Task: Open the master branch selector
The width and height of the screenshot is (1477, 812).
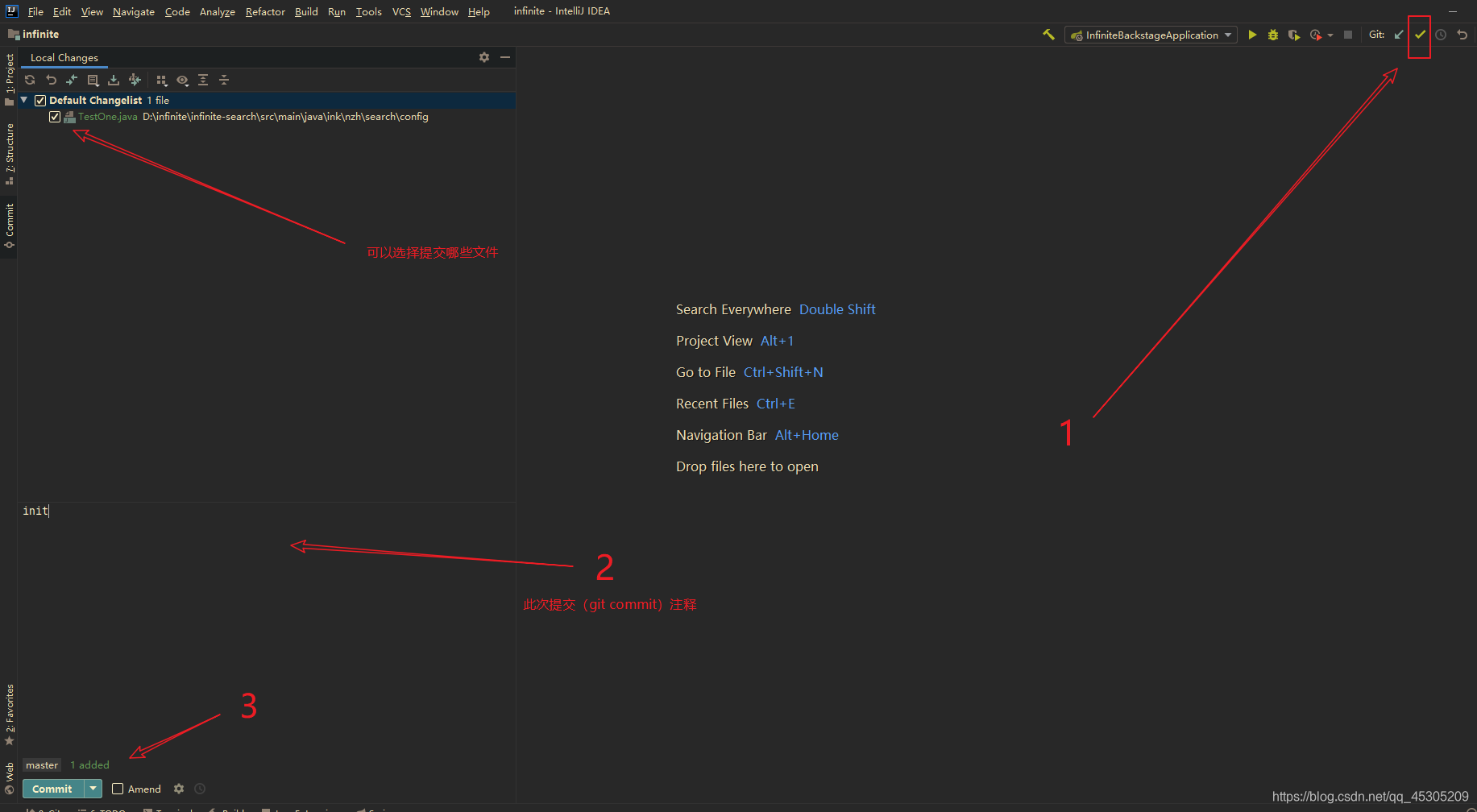Action: point(42,765)
